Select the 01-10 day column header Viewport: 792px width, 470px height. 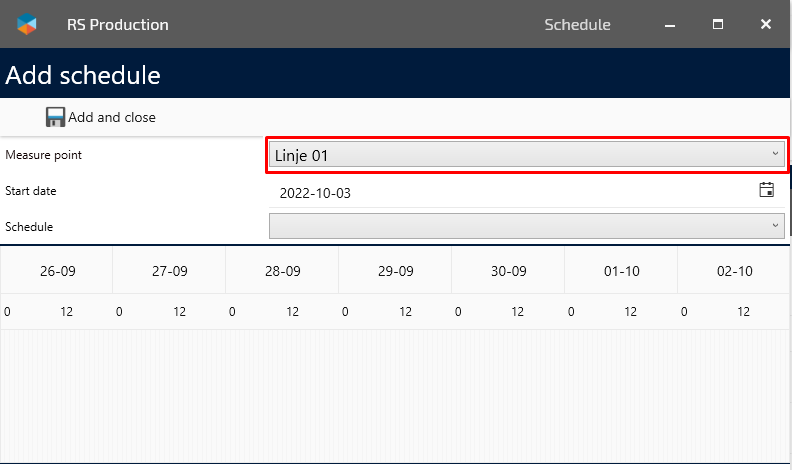click(x=622, y=271)
